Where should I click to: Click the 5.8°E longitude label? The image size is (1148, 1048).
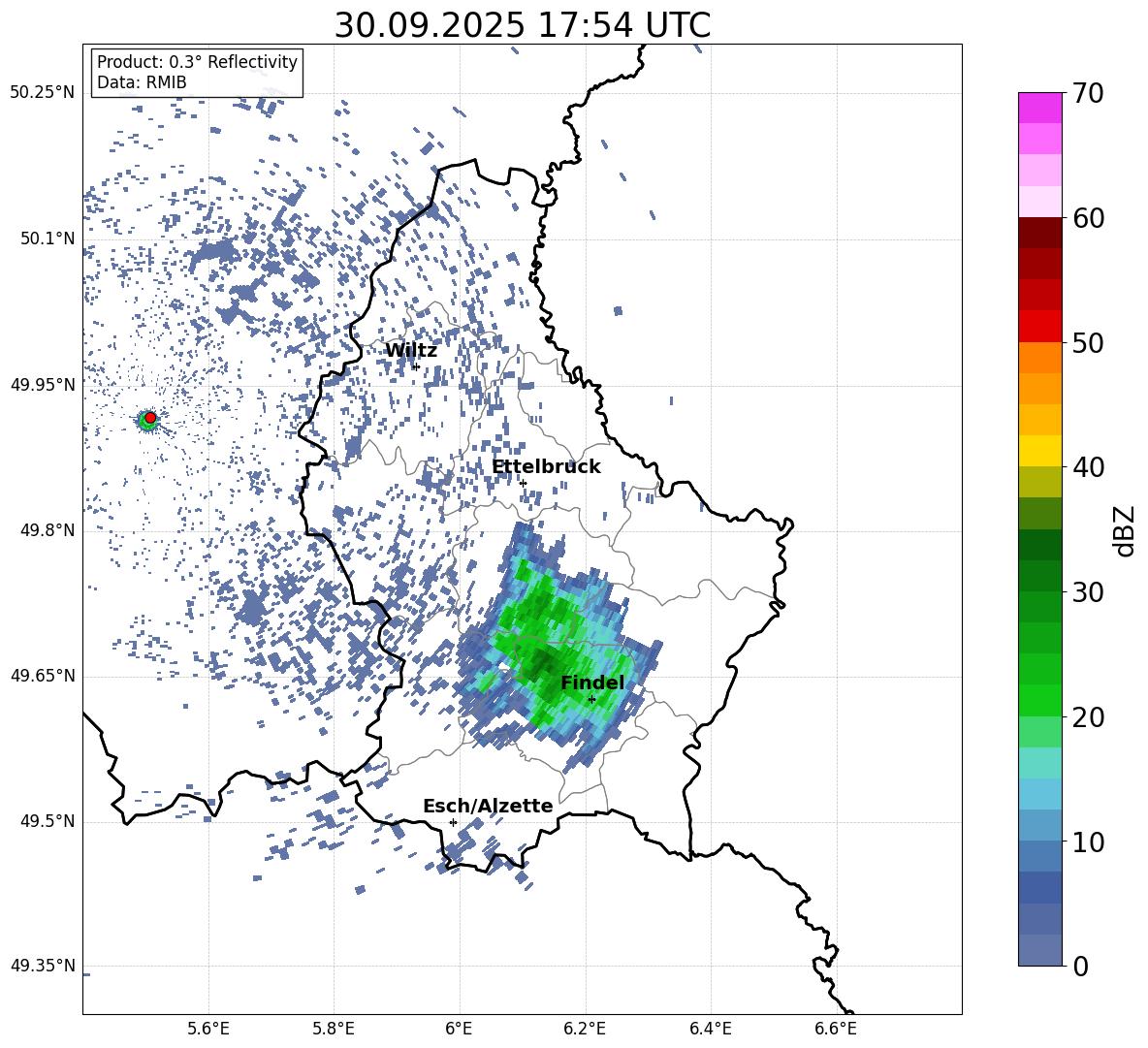[x=334, y=1029]
